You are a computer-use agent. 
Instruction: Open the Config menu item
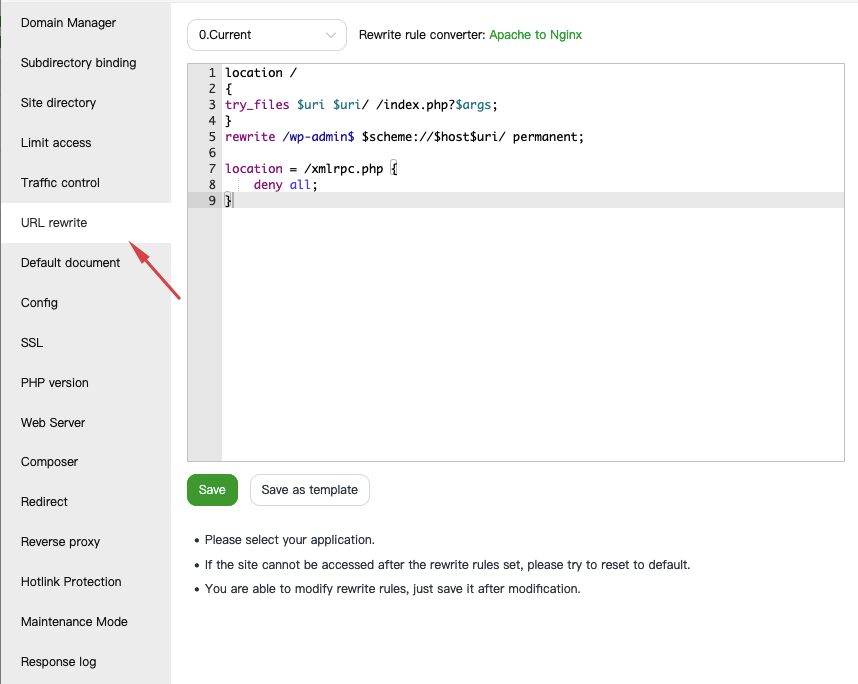(39, 303)
